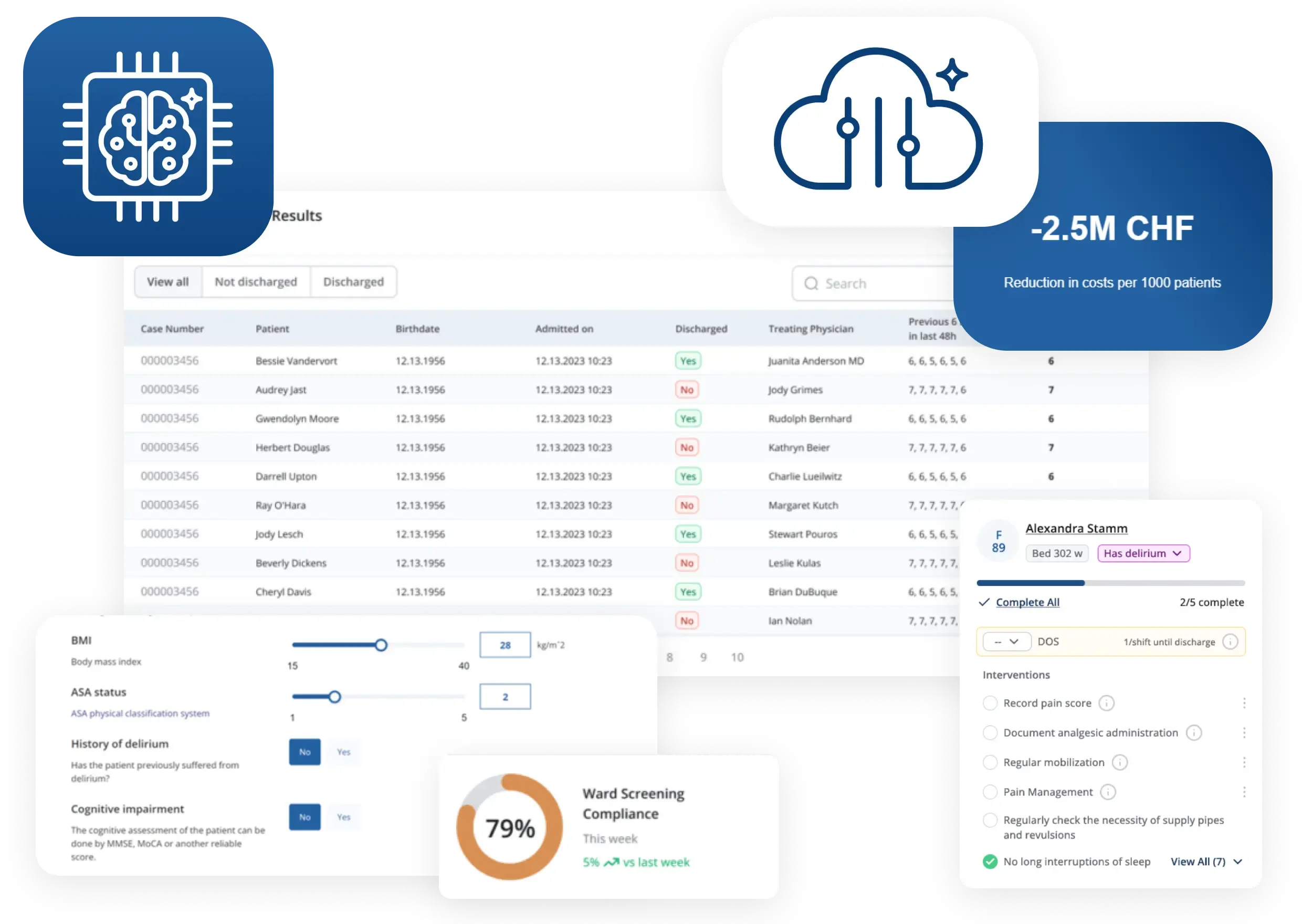Open info icon beside Document analgesic administration
This screenshot has height=924, width=1302.
[1193, 733]
